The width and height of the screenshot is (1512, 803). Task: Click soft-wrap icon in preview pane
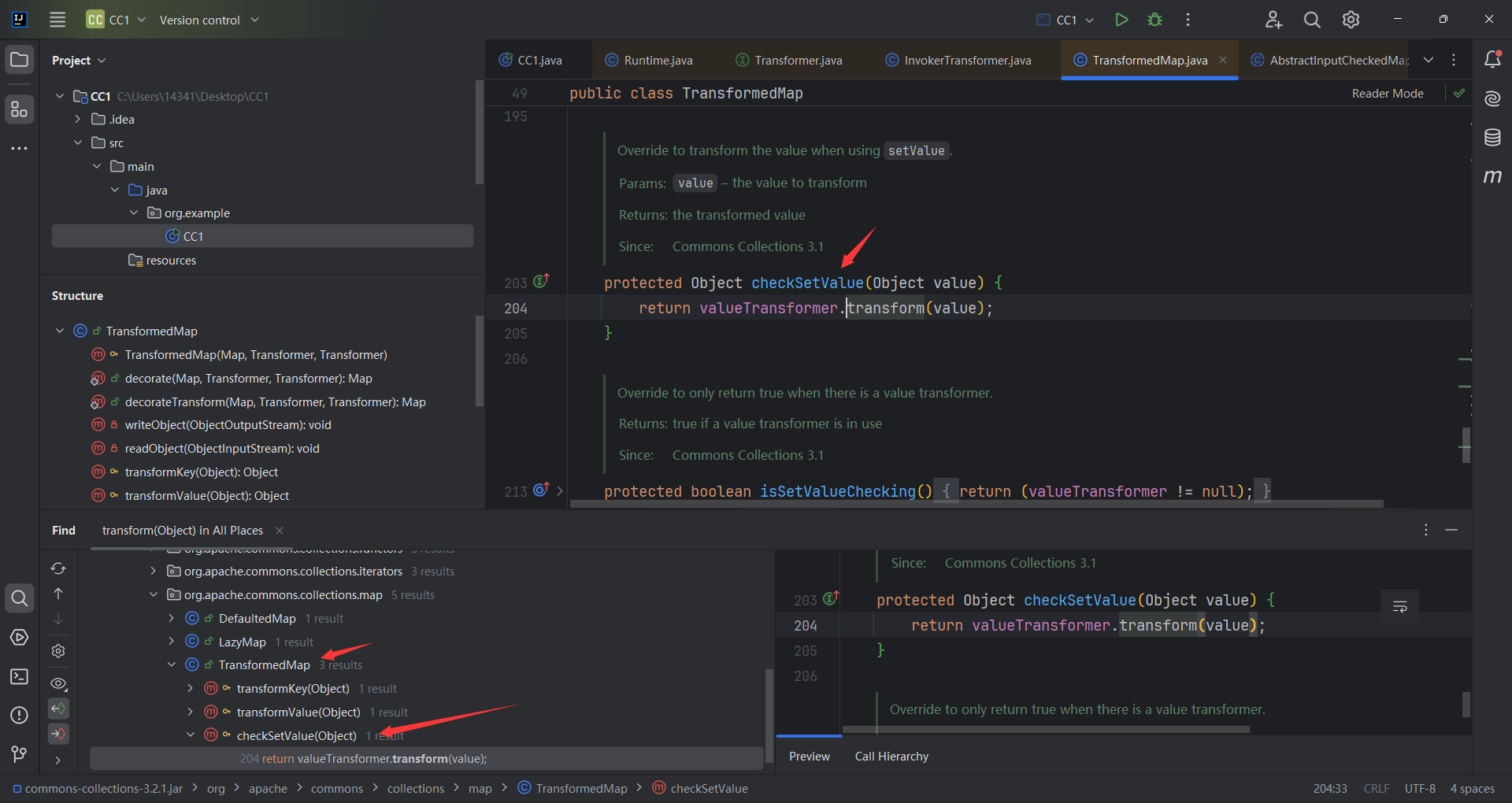tap(1400, 606)
